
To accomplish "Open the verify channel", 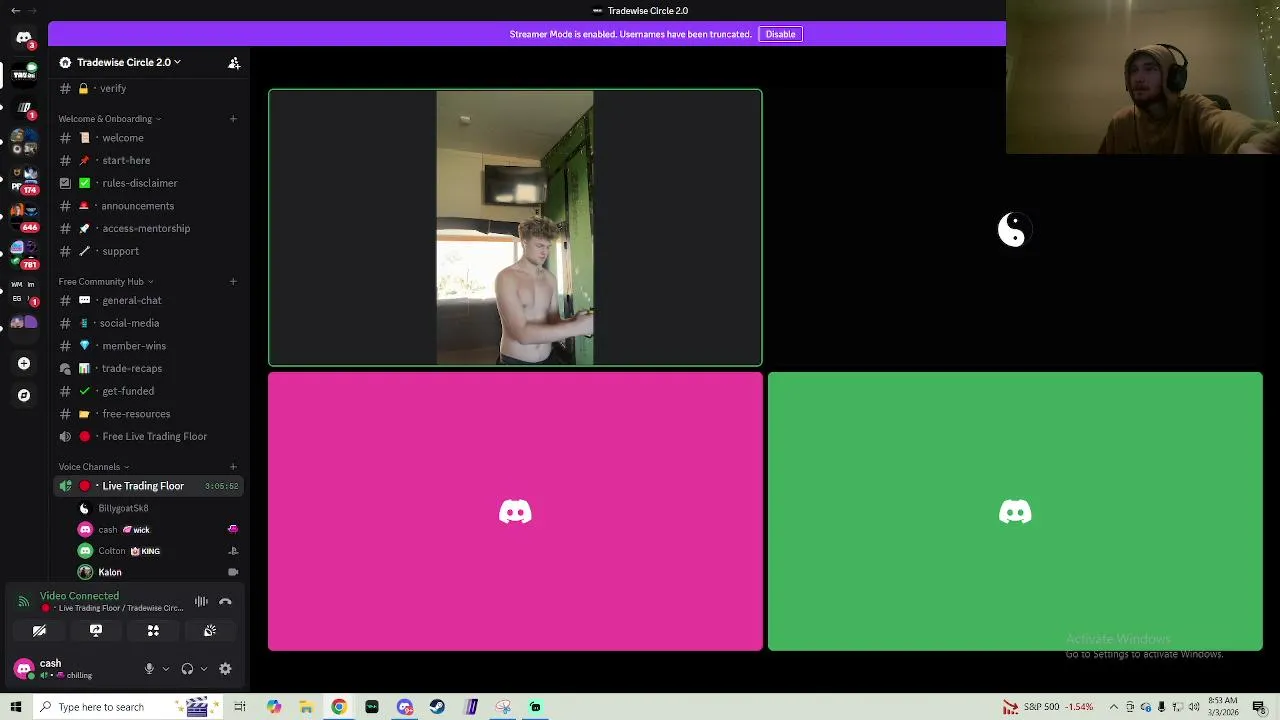I will click(x=148, y=89).
